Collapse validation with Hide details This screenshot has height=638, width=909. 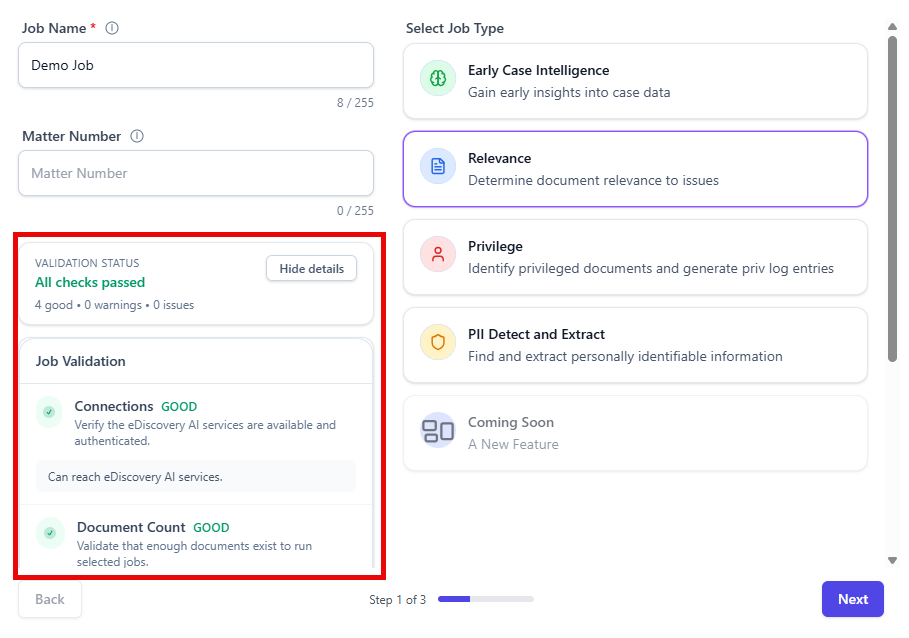311,268
